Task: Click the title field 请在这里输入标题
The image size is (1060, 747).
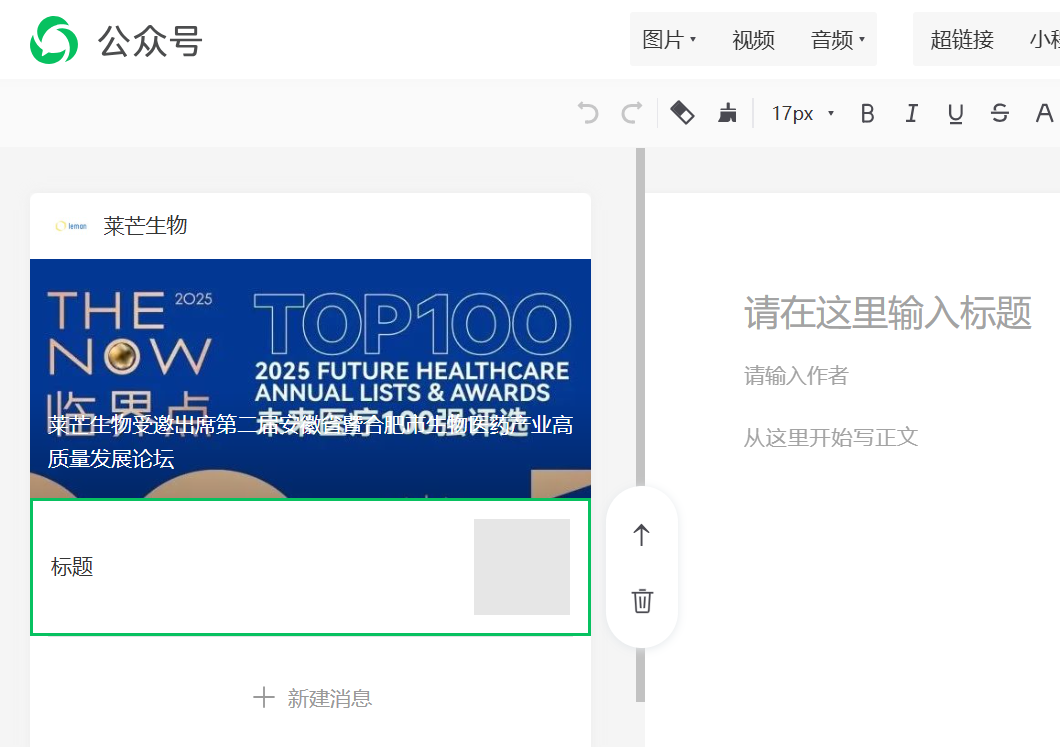Action: click(888, 312)
